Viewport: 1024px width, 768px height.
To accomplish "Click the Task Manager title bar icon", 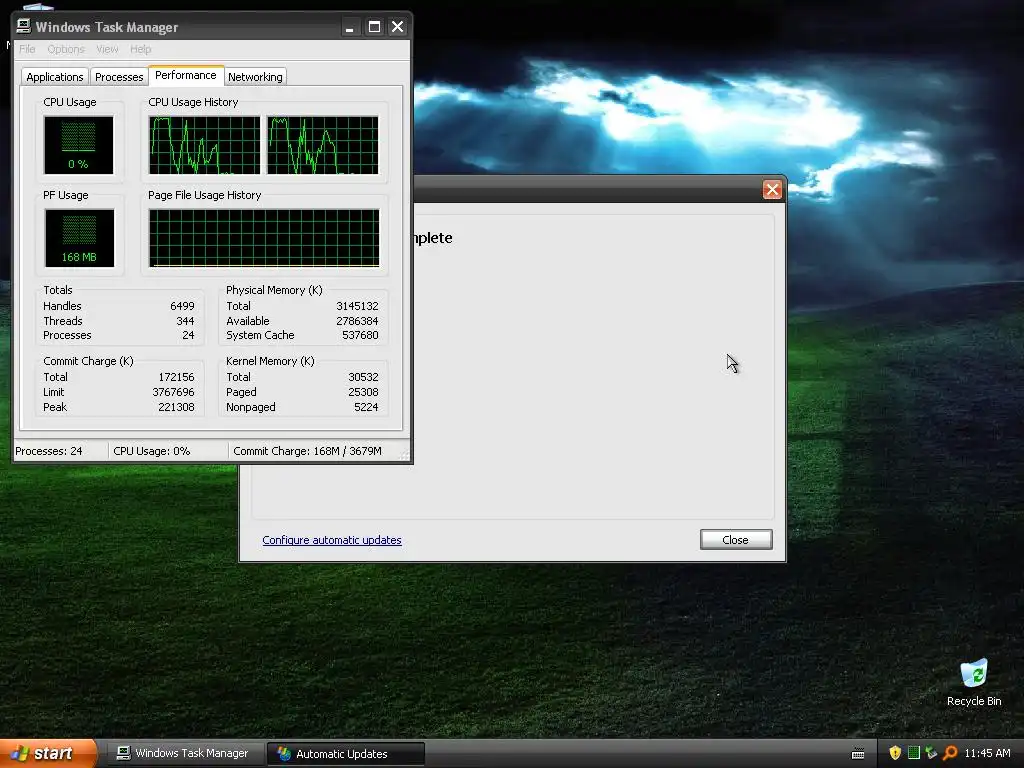I will [24, 26].
